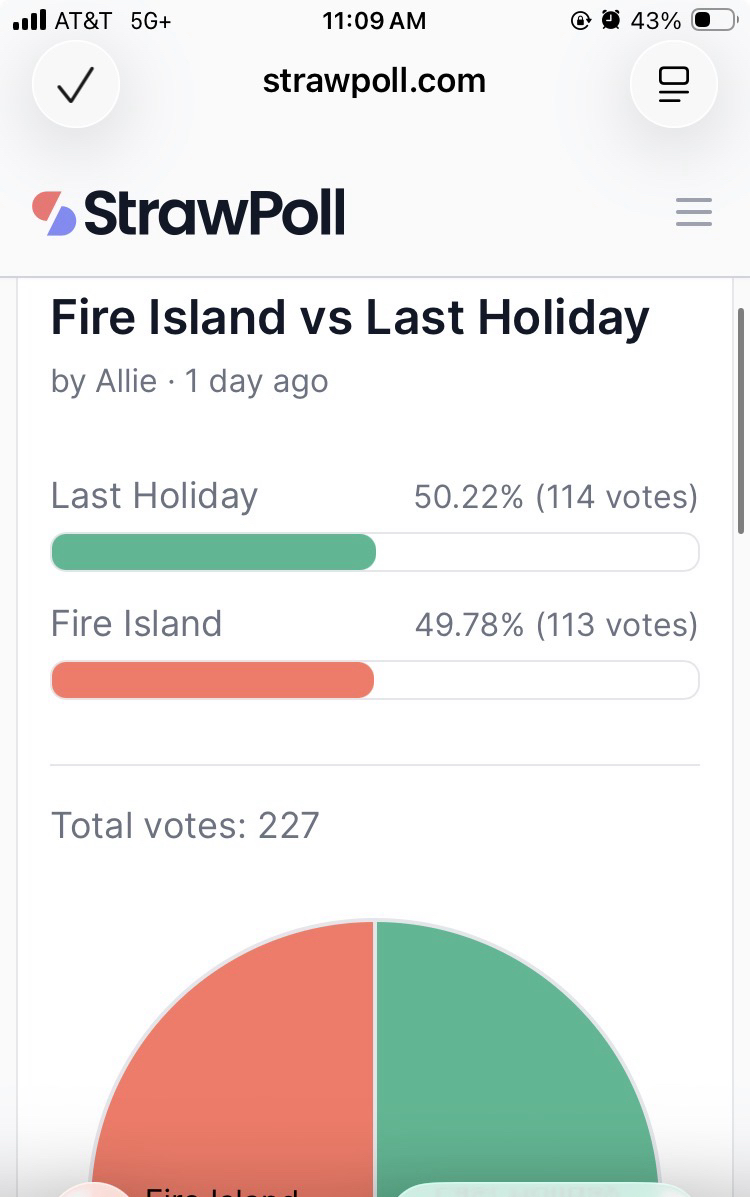Select the Last Holiday option label
750x1197 pixels.
[x=154, y=496]
